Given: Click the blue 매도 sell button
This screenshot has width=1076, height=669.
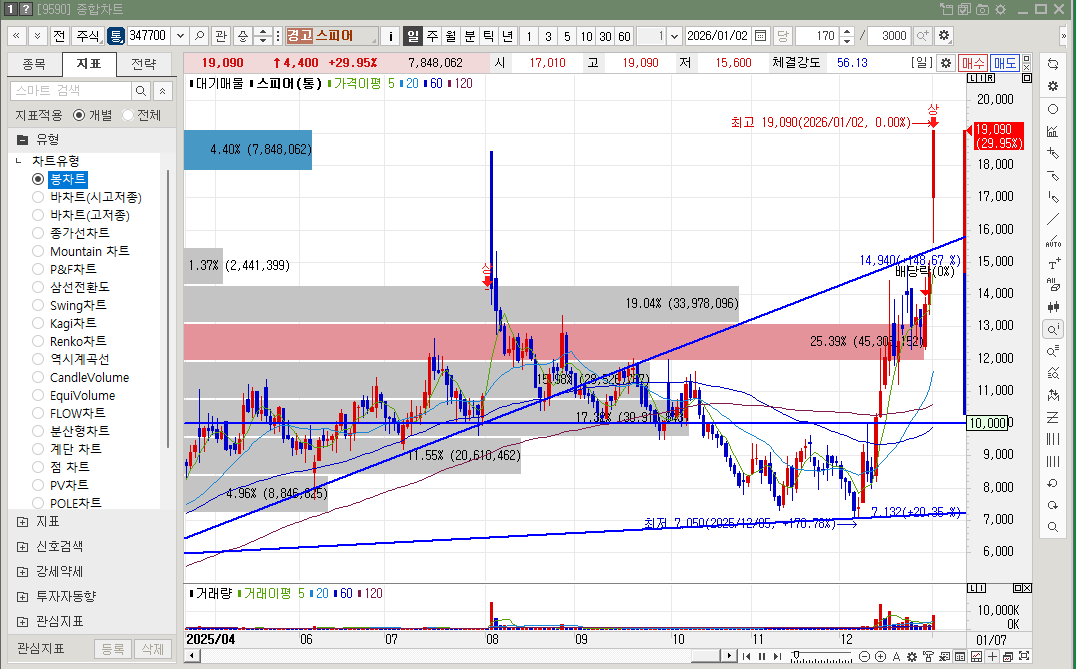Looking at the screenshot, I should point(1005,63).
